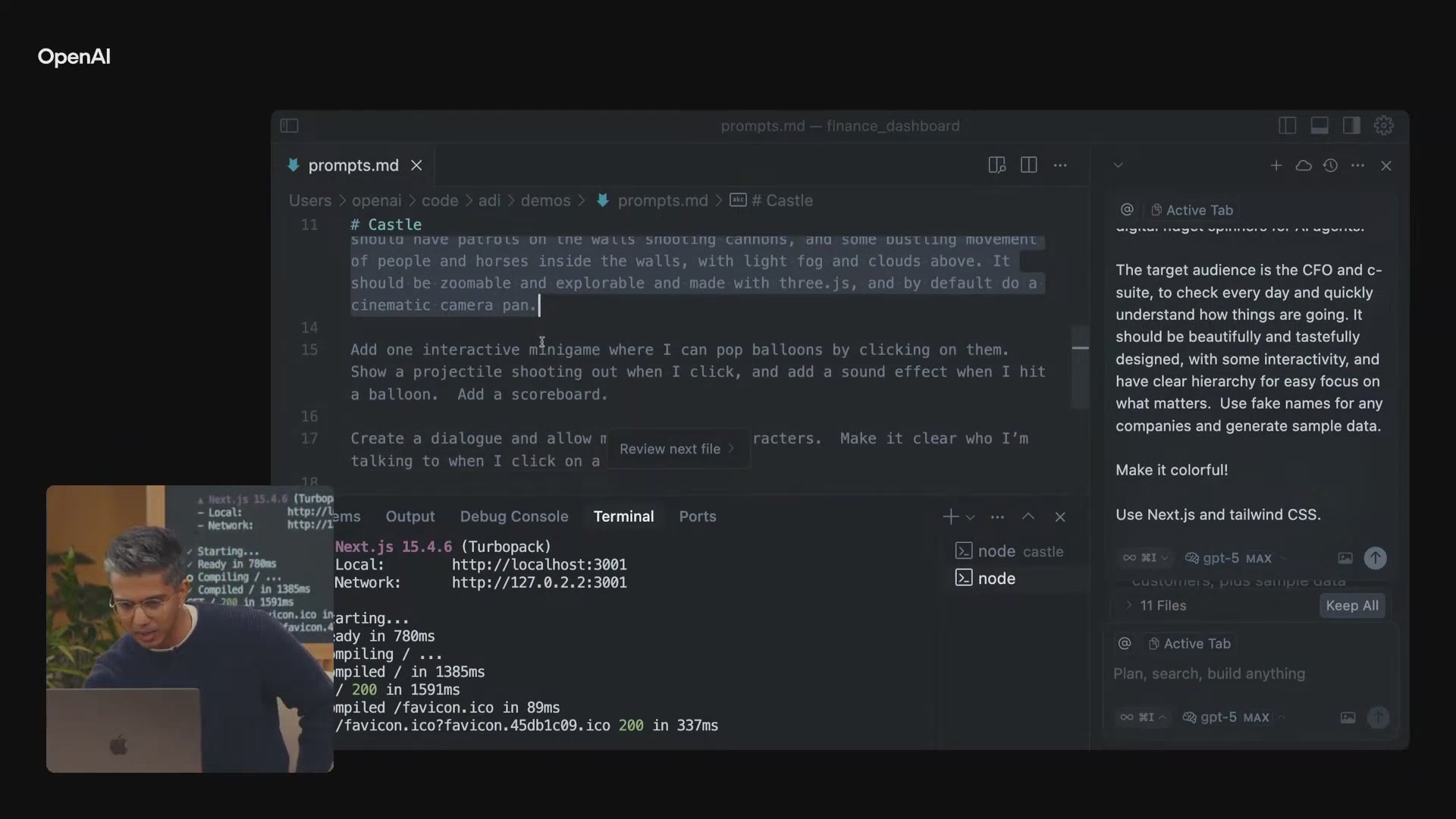
Task: Click the editor vertical scrollbar thumb
Action: [x=1080, y=368]
